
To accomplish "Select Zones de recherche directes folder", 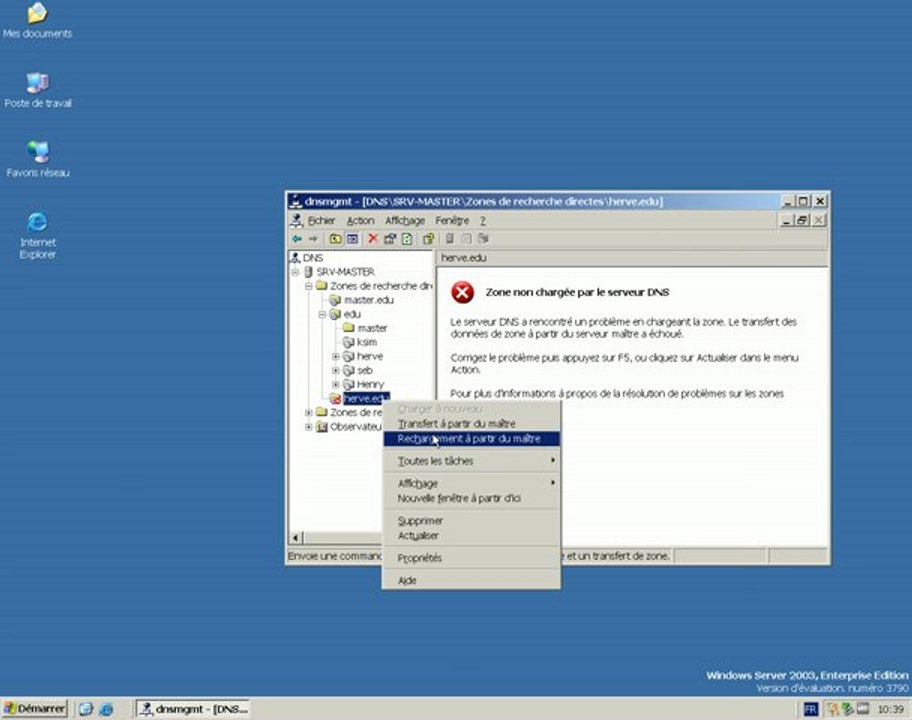I will [380, 286].
